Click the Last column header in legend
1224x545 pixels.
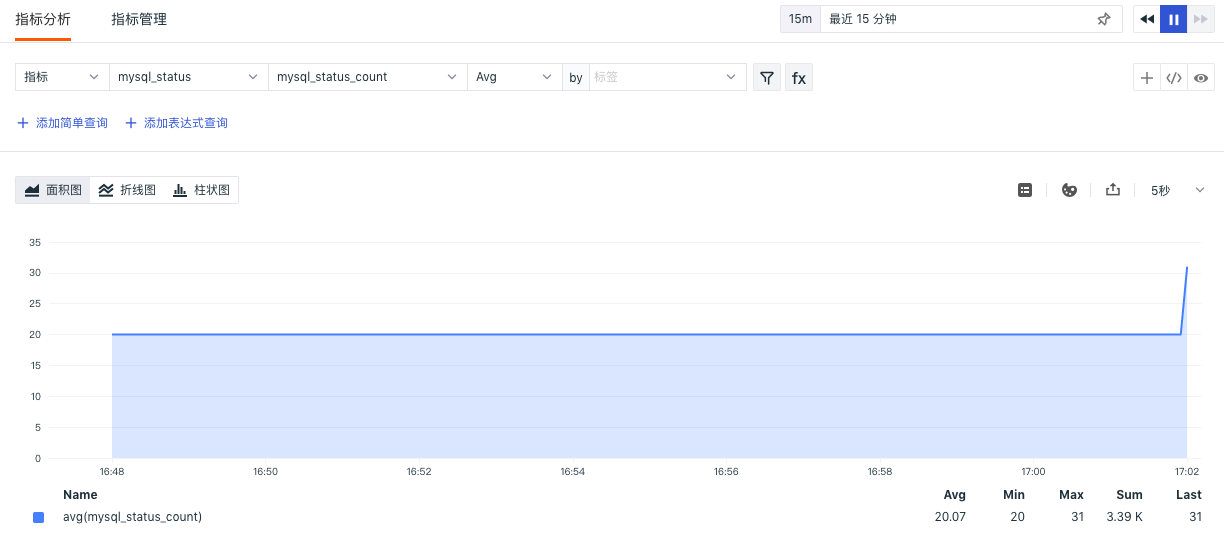click(x=1189, y=495)
